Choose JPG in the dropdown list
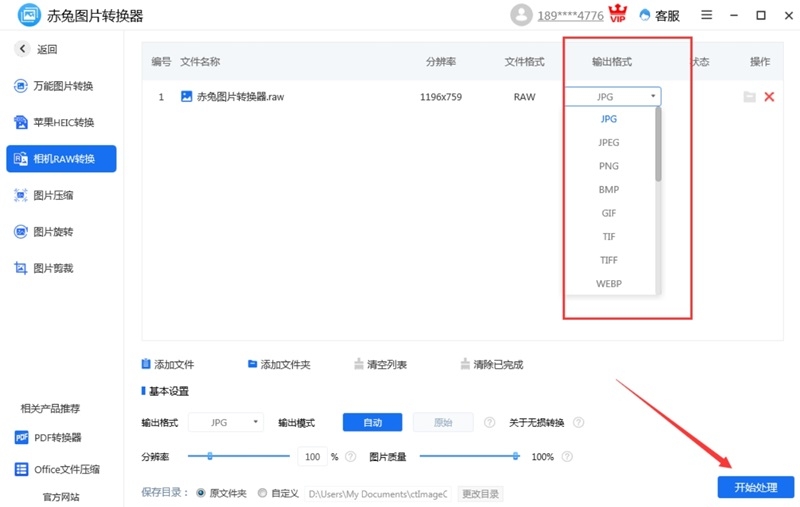800x507 pixels. coord(609,119)
